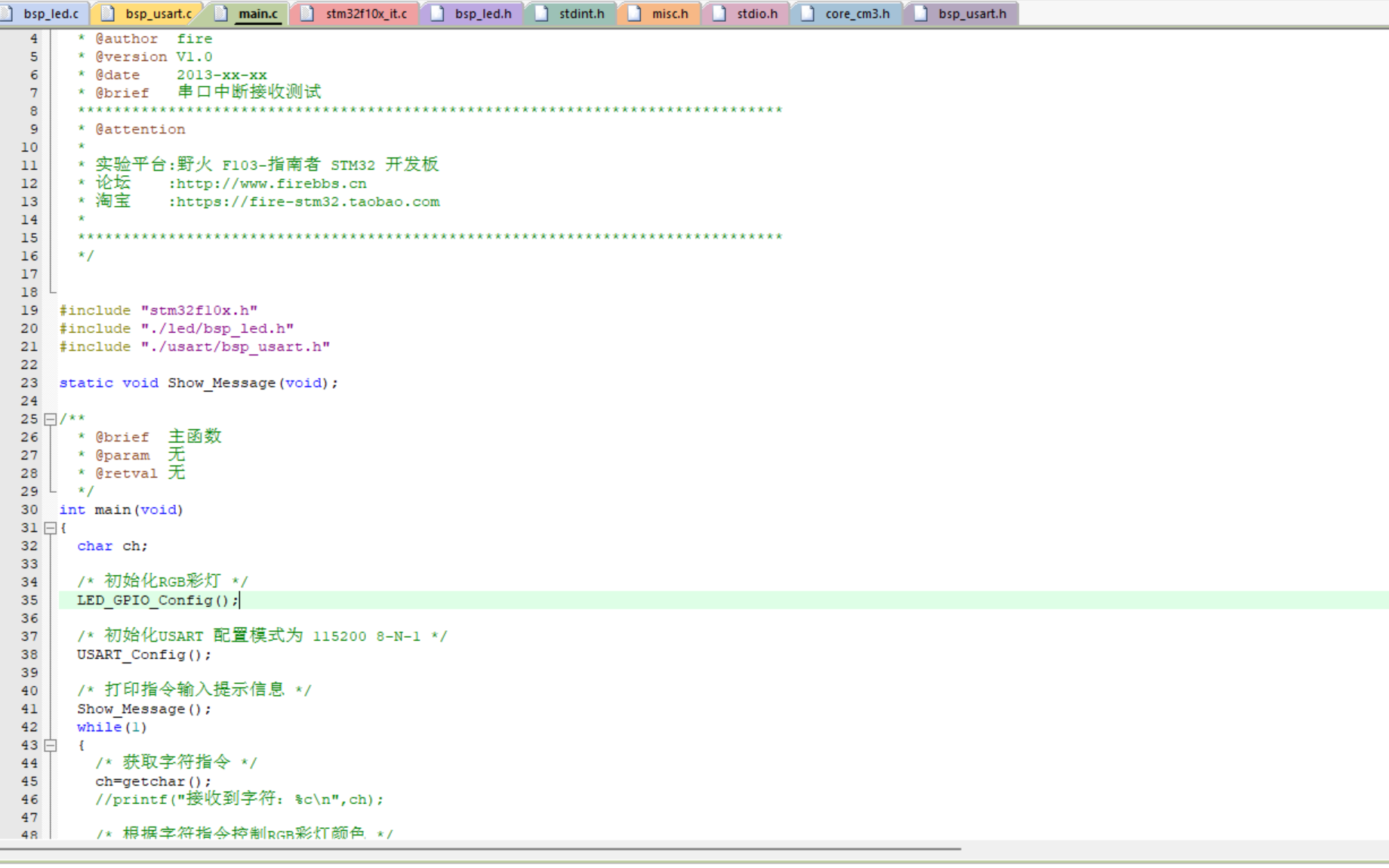The height and width of the screenshot is (868, 1389).
Task: Click the "./led/bsp_led.h" include line
Action: (177, 328)
